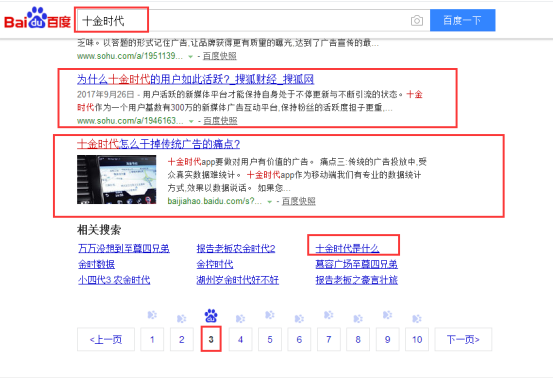Screen dimensions: 554x379
Task: Select related search 金控时代
Action: (x=215, y=264)
